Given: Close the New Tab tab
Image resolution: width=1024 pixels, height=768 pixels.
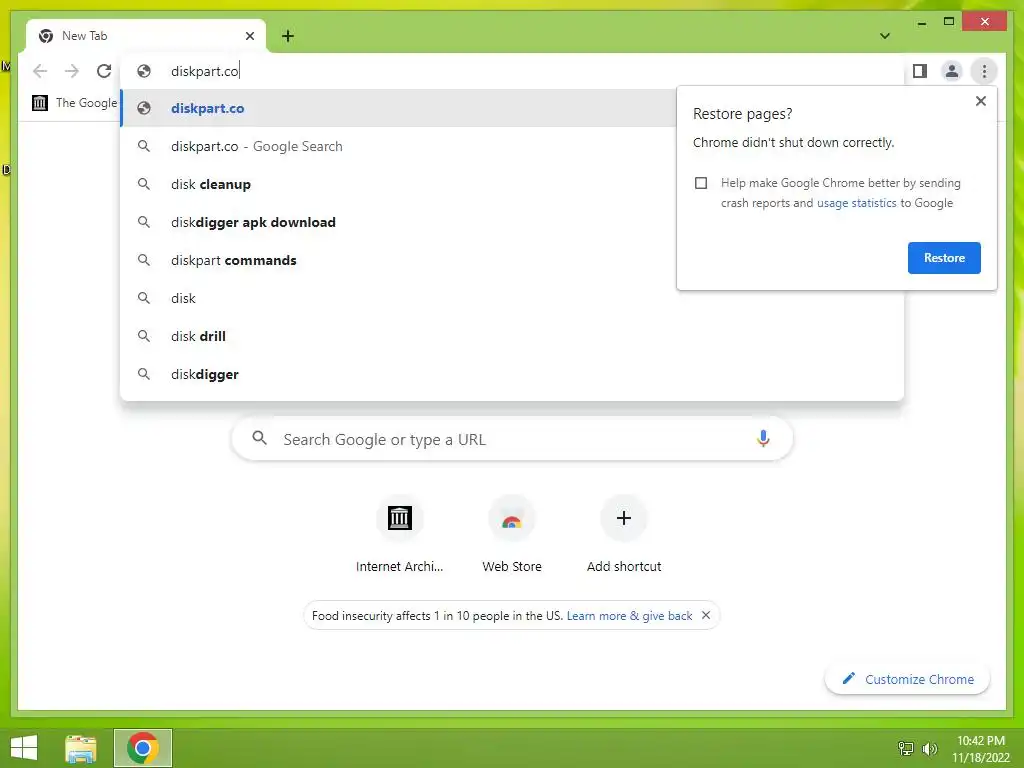Looking at the screenshot, I should click(x=249, y=36).
